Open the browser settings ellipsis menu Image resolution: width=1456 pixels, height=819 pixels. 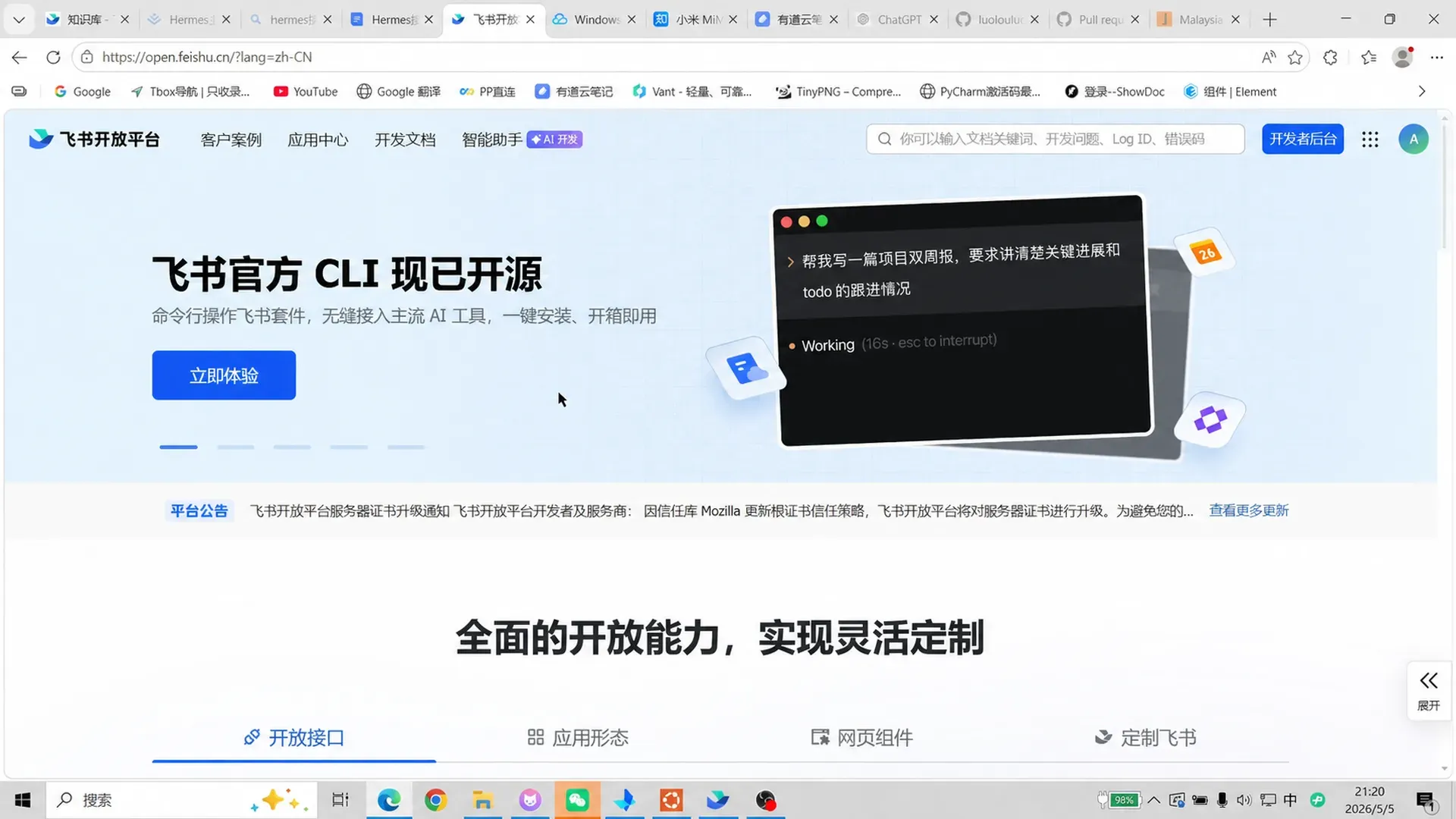[x=1437, y=57]
